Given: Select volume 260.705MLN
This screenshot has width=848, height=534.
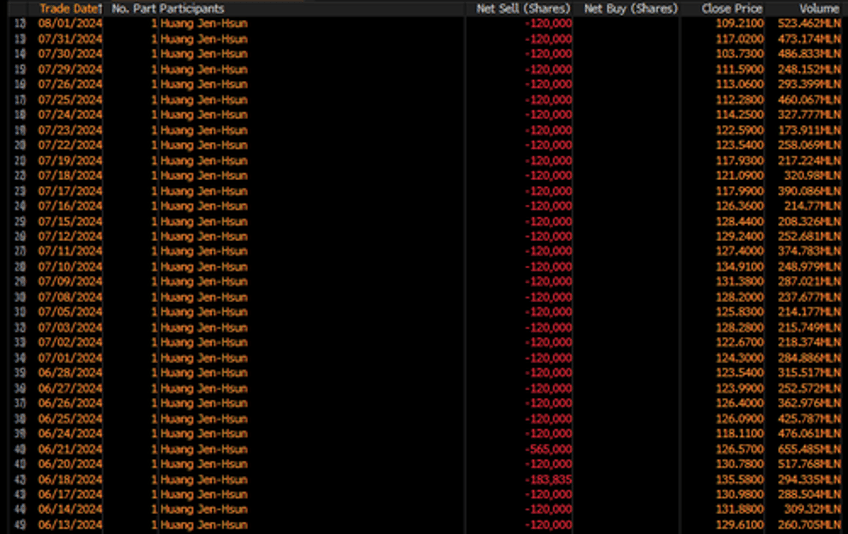Looking at the screenshot, I should coord(810,525).
